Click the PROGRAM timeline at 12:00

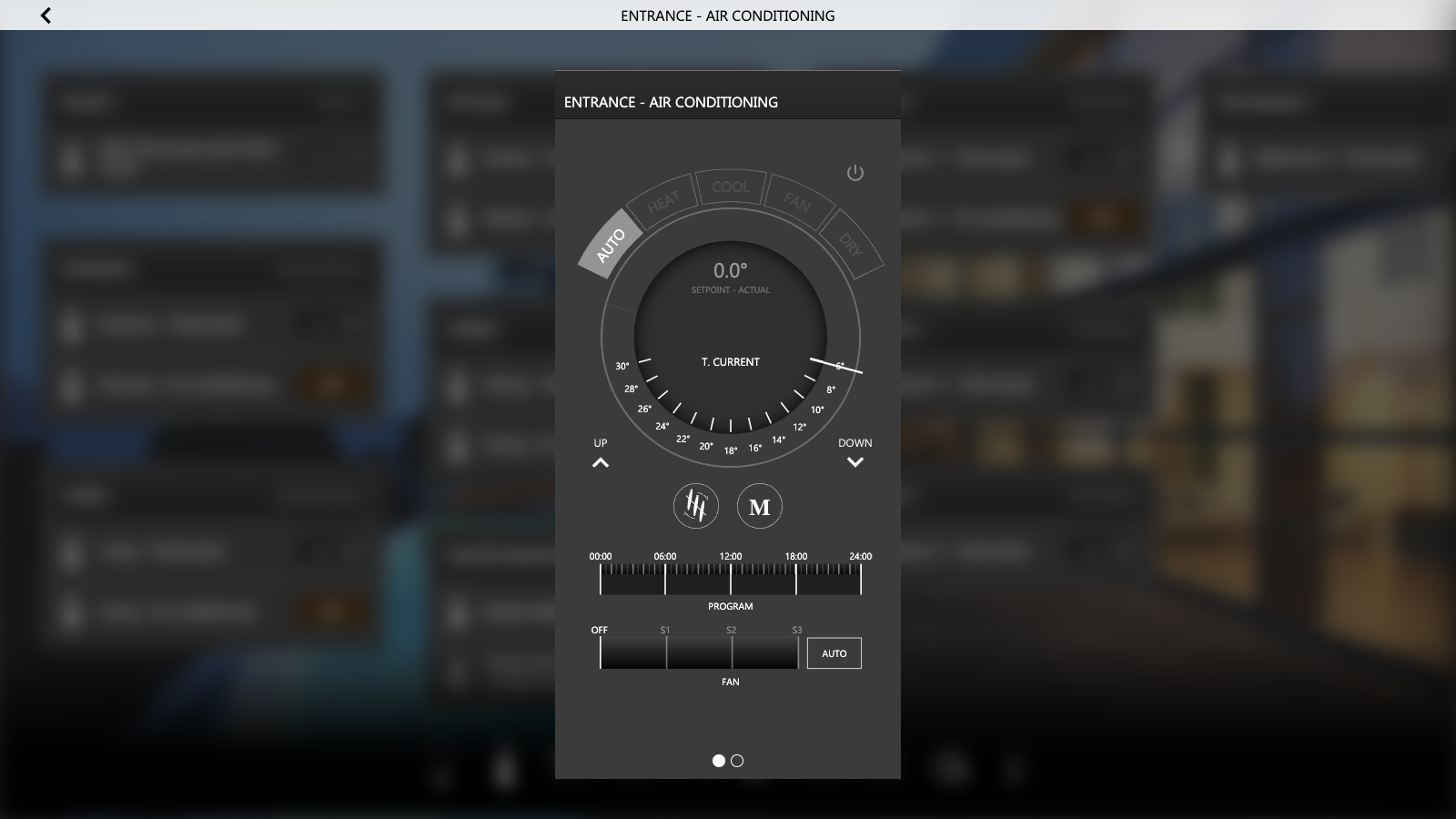[x=731, y=579]
